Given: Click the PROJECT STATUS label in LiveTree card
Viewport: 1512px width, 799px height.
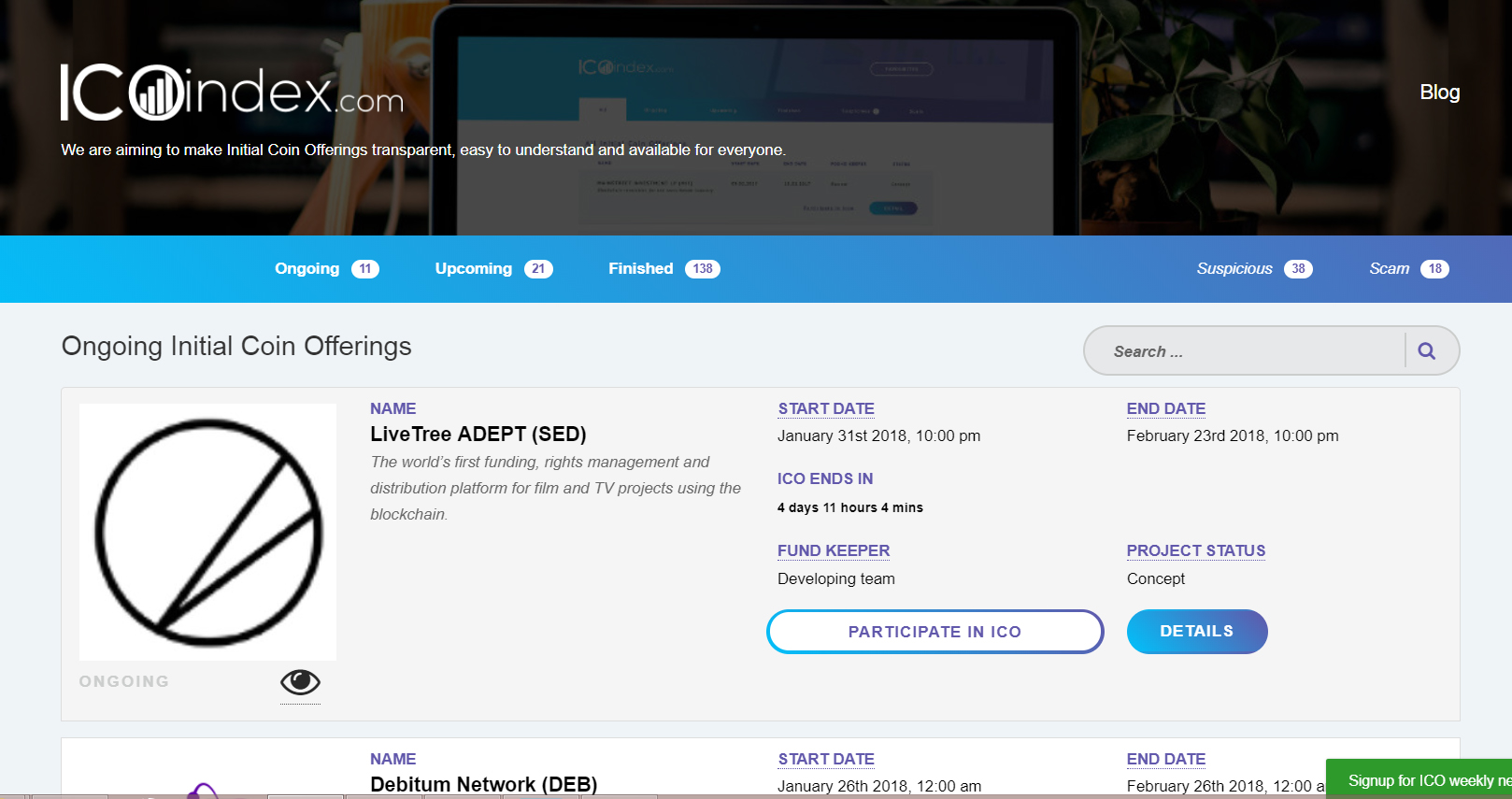Looking at the screenshot, I should pyautogui.click(x=1196, y=551).
